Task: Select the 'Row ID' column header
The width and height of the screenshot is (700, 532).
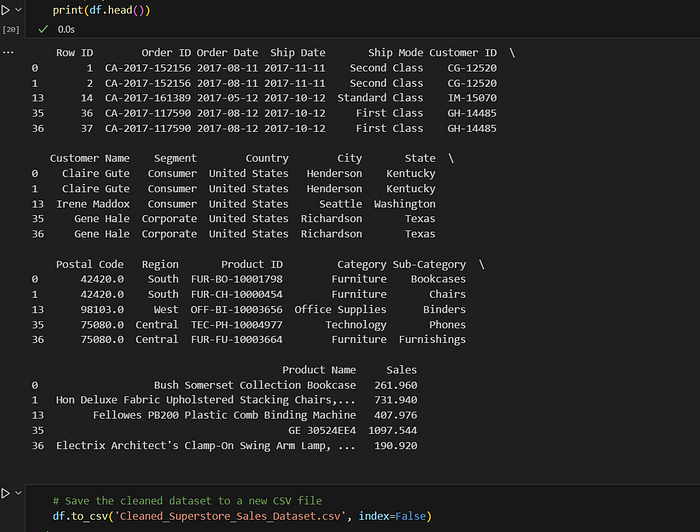Action: point(75,53)
